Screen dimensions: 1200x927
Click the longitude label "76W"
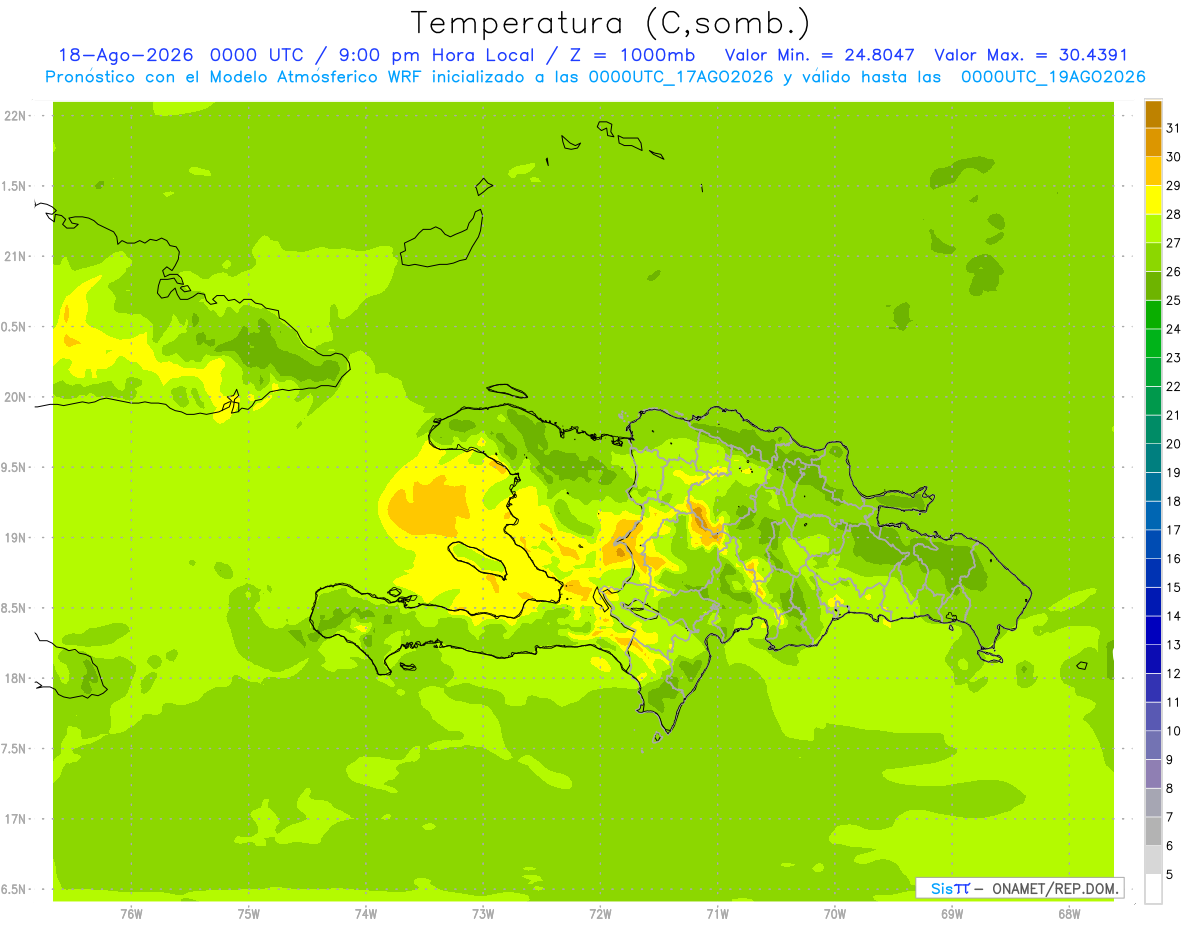coord(131,914)
